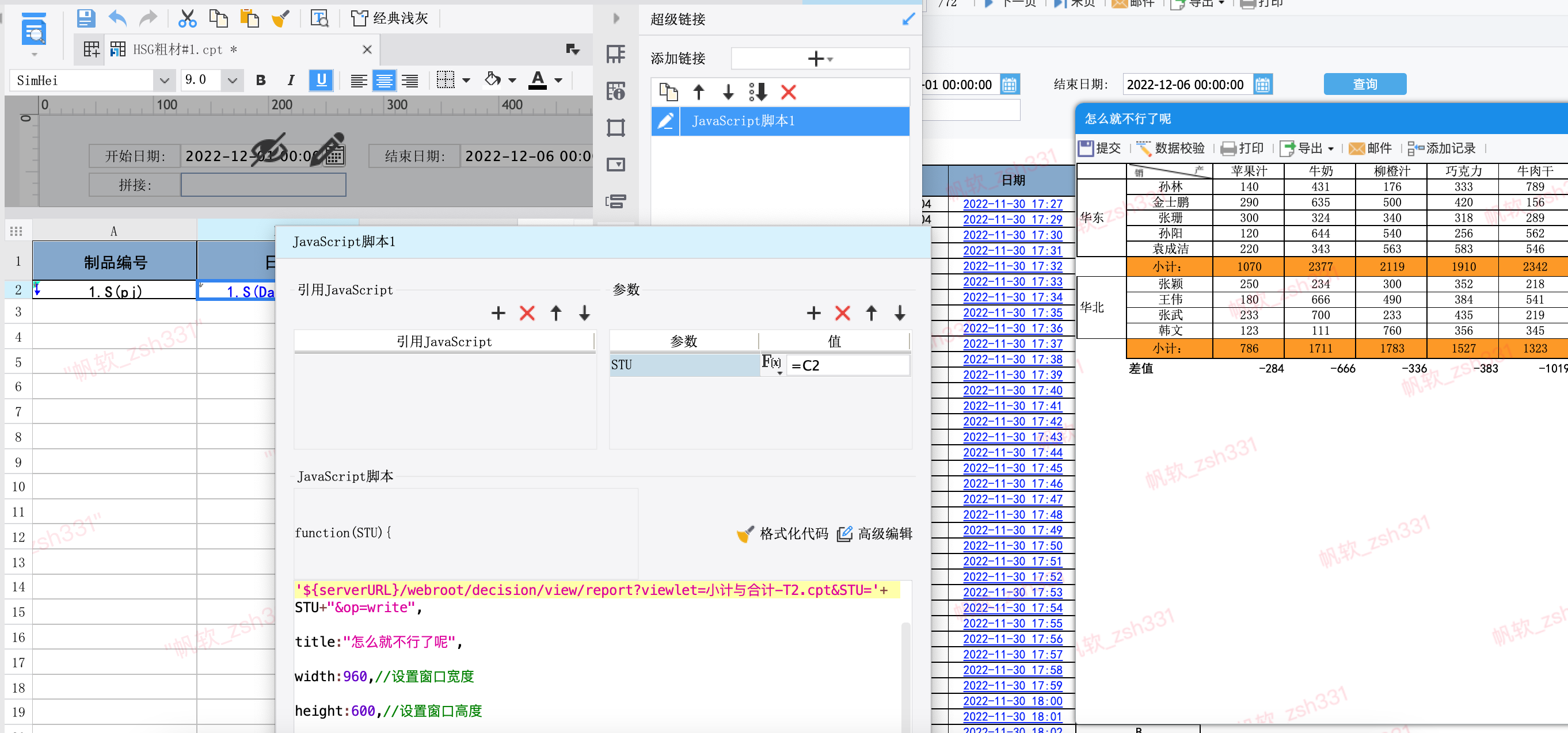Toggle Bold formatting
Image resolution: width=1568 pixels, height=733 pixels.
point(261,81)
